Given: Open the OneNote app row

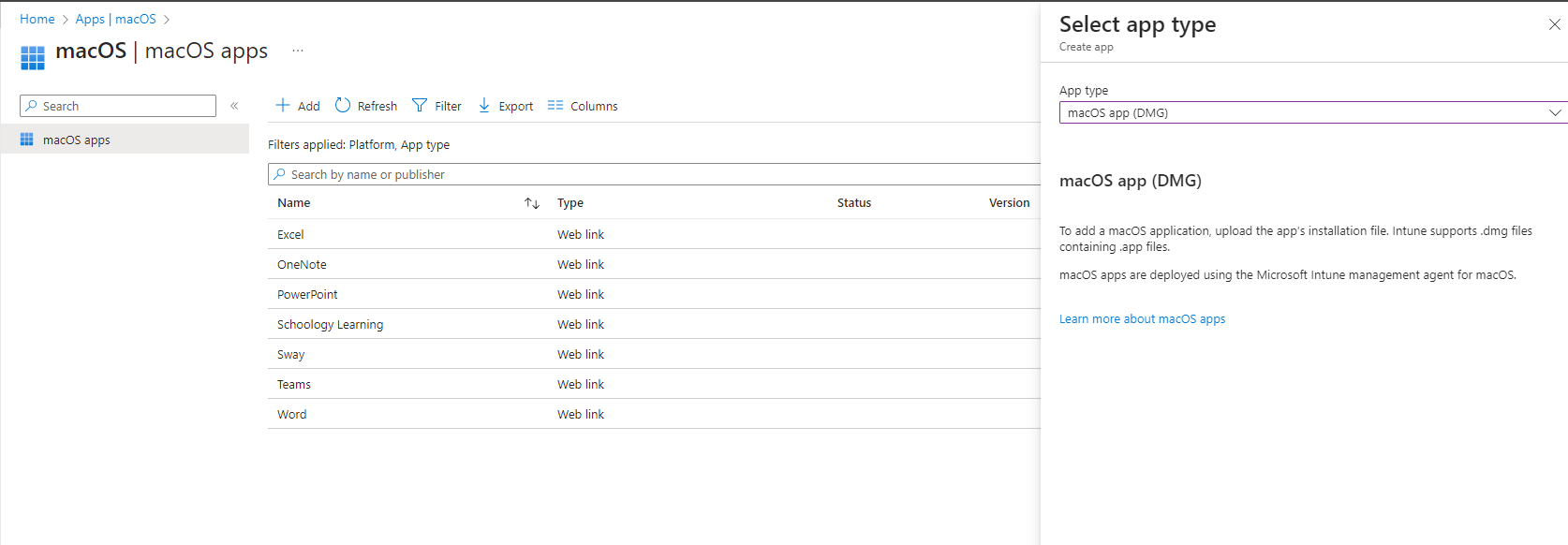Looking at the screenshot, I should click(x=654, y=264).
